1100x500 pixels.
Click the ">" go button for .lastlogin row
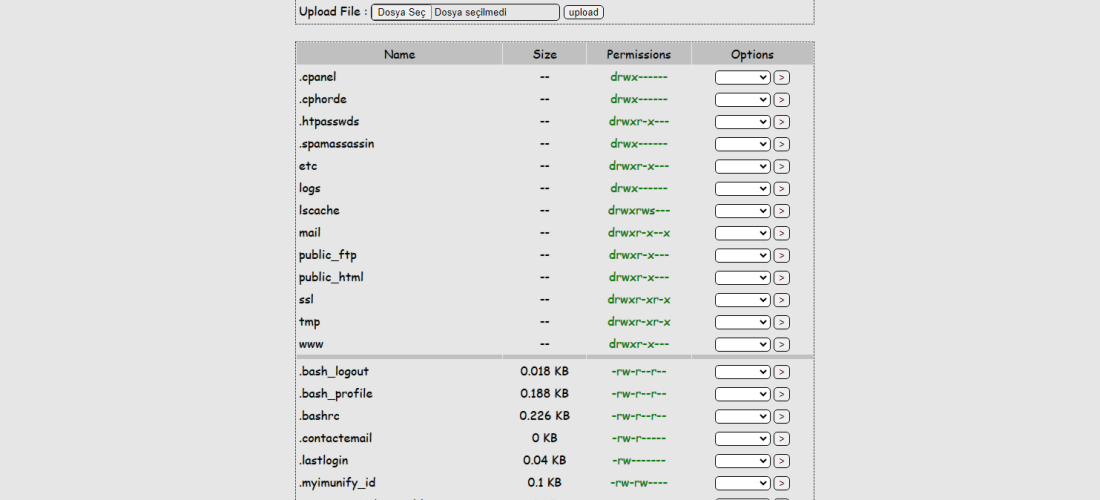pos(782,461)
